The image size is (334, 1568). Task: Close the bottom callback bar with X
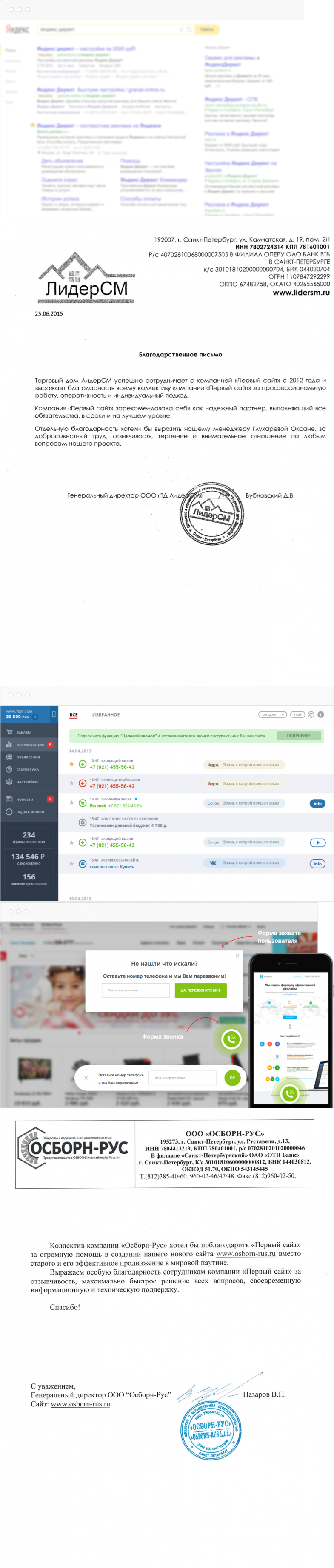pyautogui.click(x=86, y=1077)
